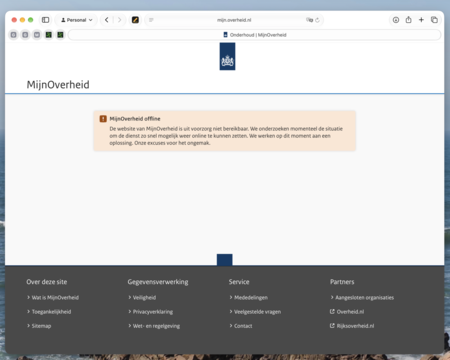
Task: Open the Personal profile dropdown
Action: 77,20
